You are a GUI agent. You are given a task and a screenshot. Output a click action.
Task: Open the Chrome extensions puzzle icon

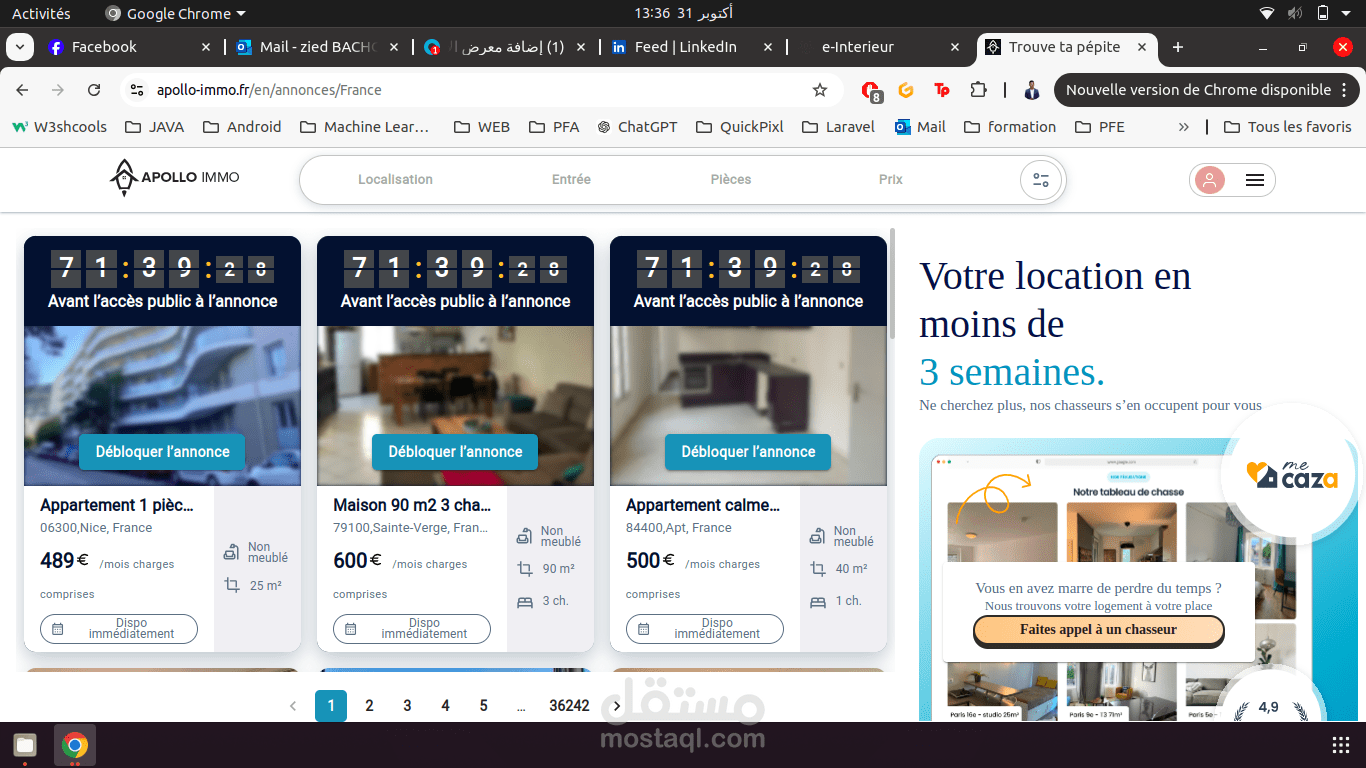pos(978,90)
